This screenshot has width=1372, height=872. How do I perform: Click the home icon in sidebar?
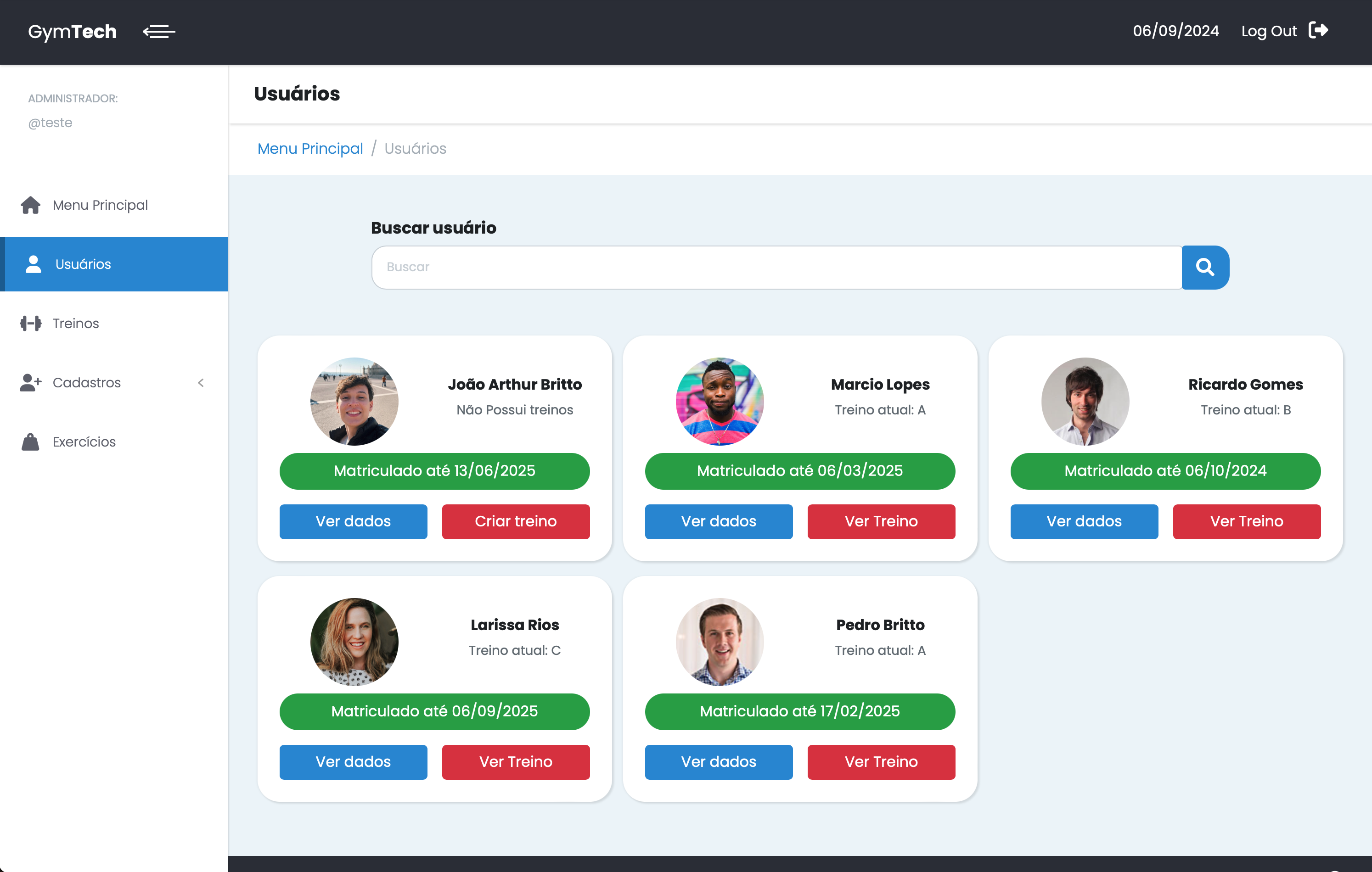coord(31,205)
